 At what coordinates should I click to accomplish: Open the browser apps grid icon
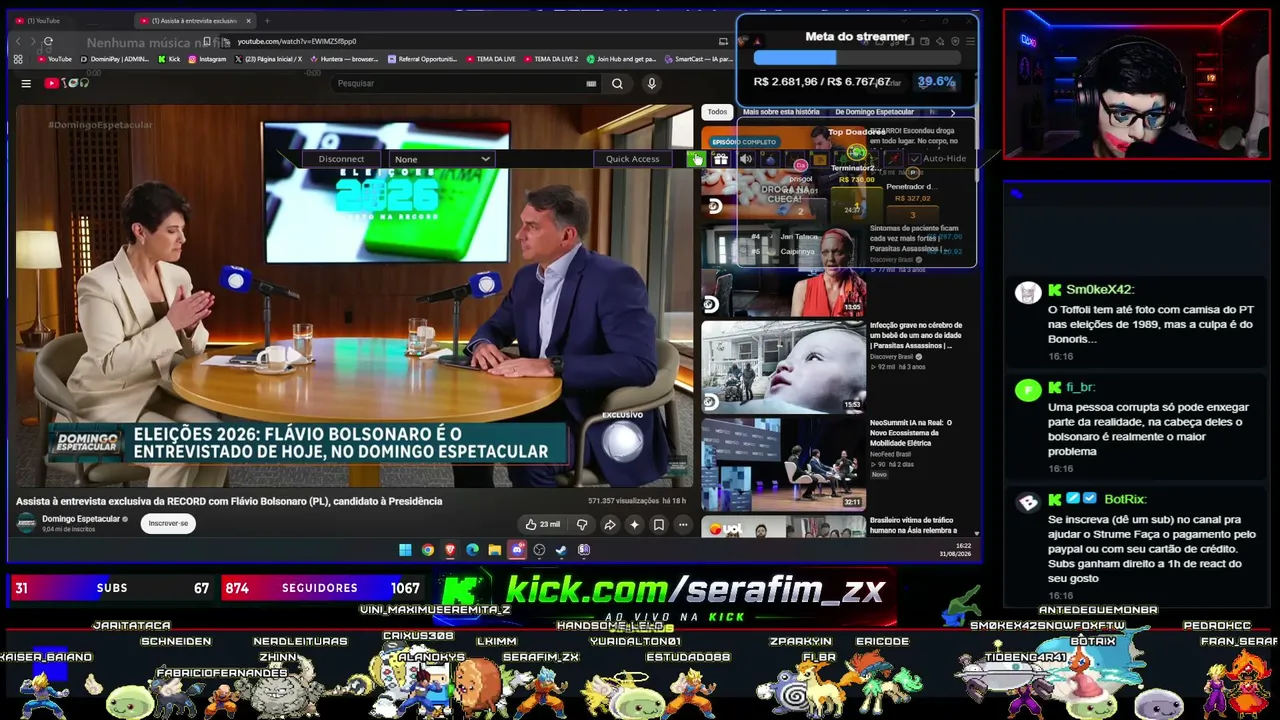18,59
